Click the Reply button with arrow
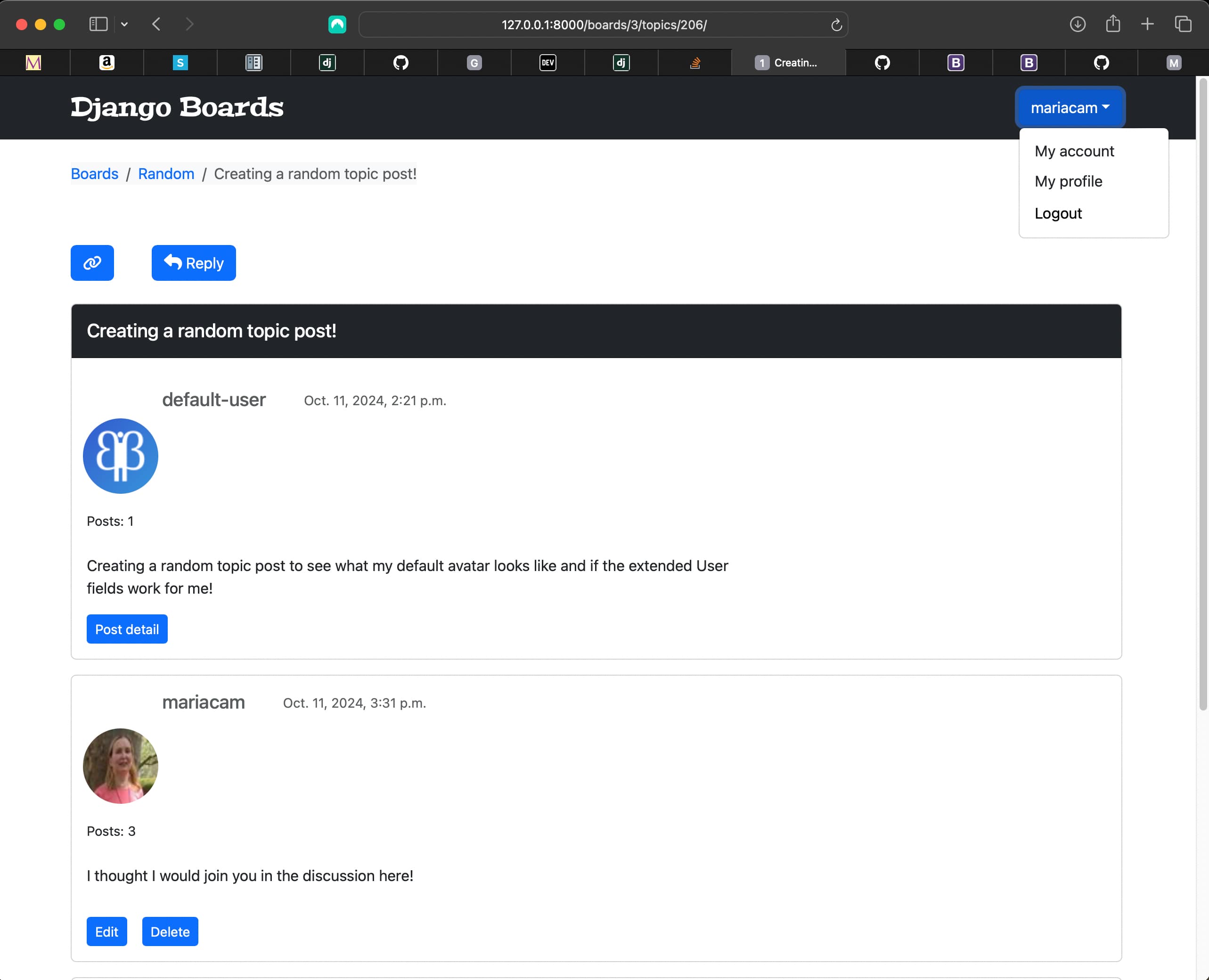1209x980 pixels. pos(194,262)
